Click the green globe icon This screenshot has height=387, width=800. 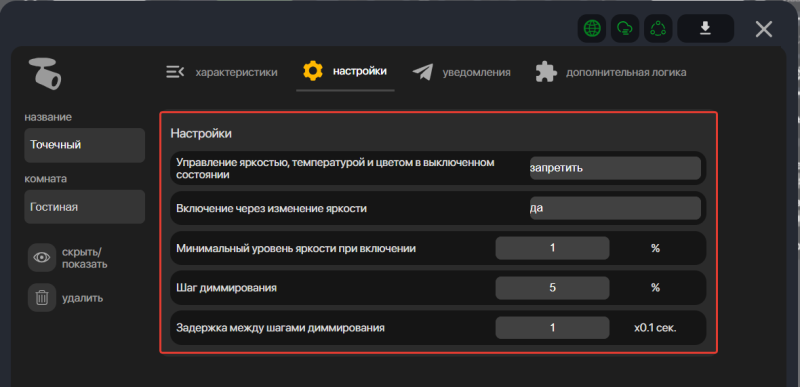[592, 29]
